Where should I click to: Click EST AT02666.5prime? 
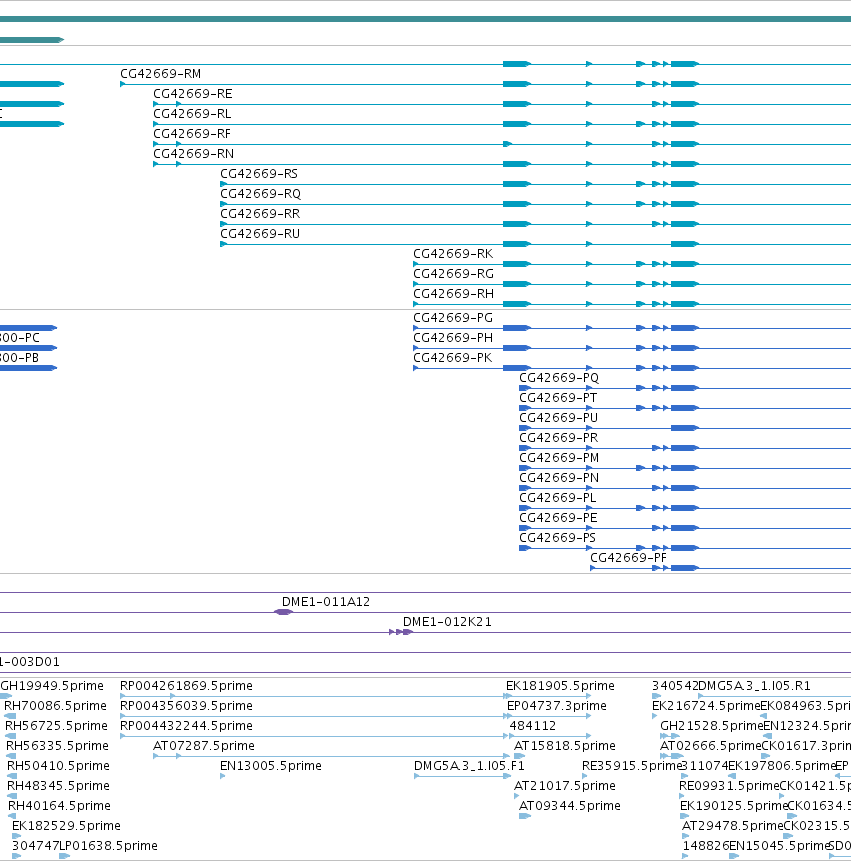(x=710, y=746)
